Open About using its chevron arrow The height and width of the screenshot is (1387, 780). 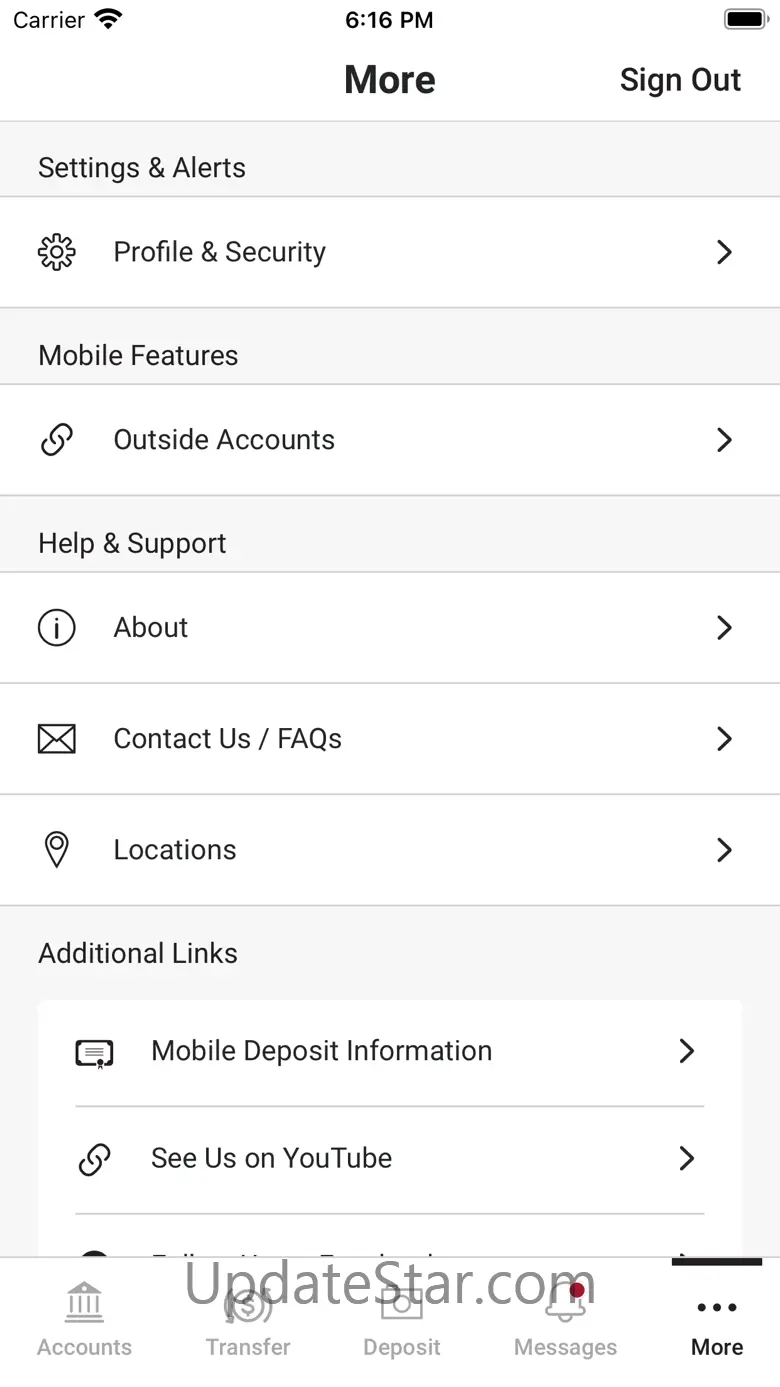[725, 628]
